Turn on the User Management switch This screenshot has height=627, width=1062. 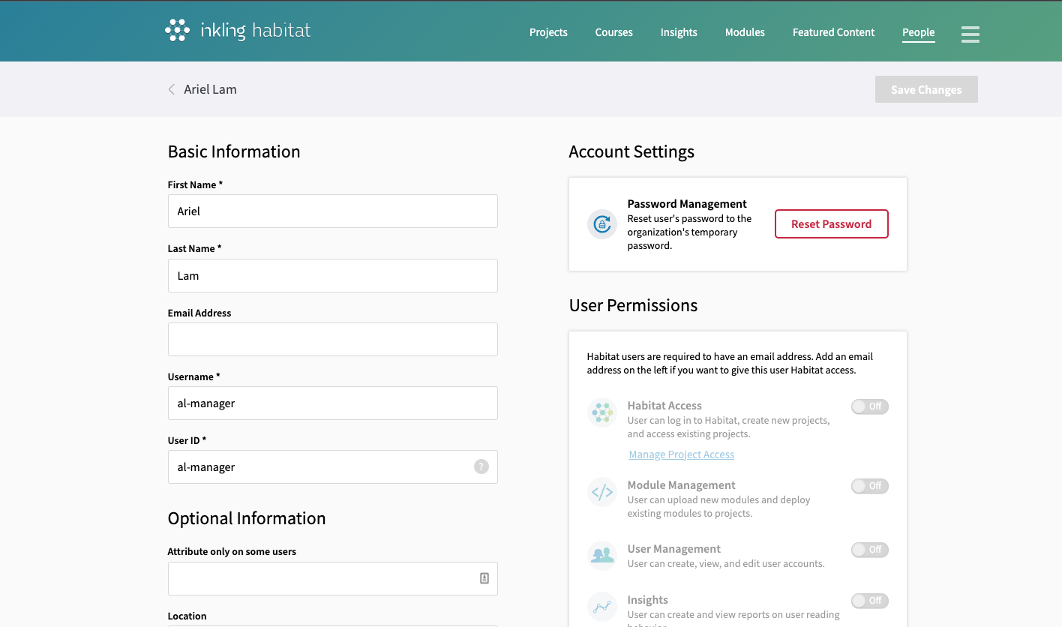click(x=869, y=550)
